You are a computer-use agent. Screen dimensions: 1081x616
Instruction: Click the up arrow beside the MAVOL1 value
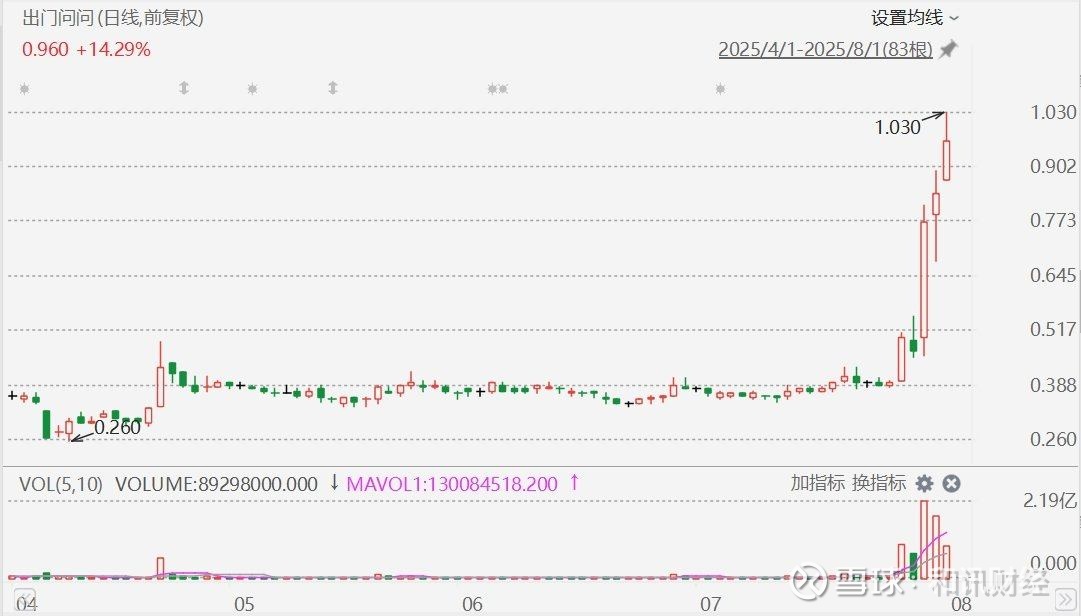[574, 482]
